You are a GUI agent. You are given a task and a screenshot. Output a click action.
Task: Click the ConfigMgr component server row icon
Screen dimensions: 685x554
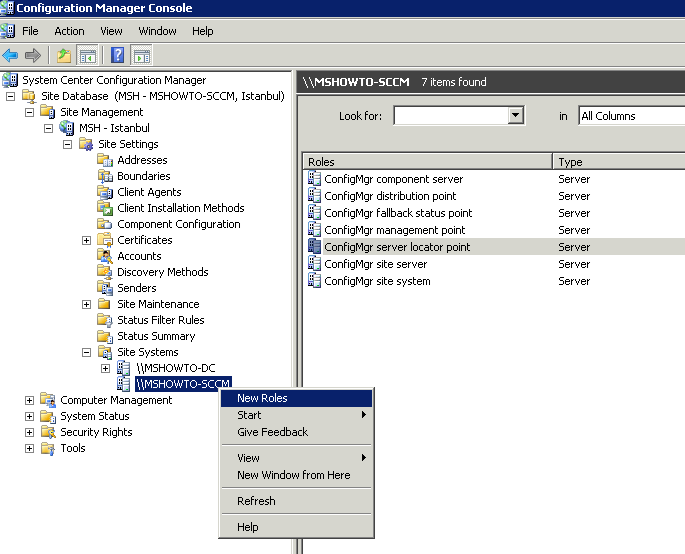(314, 179)
